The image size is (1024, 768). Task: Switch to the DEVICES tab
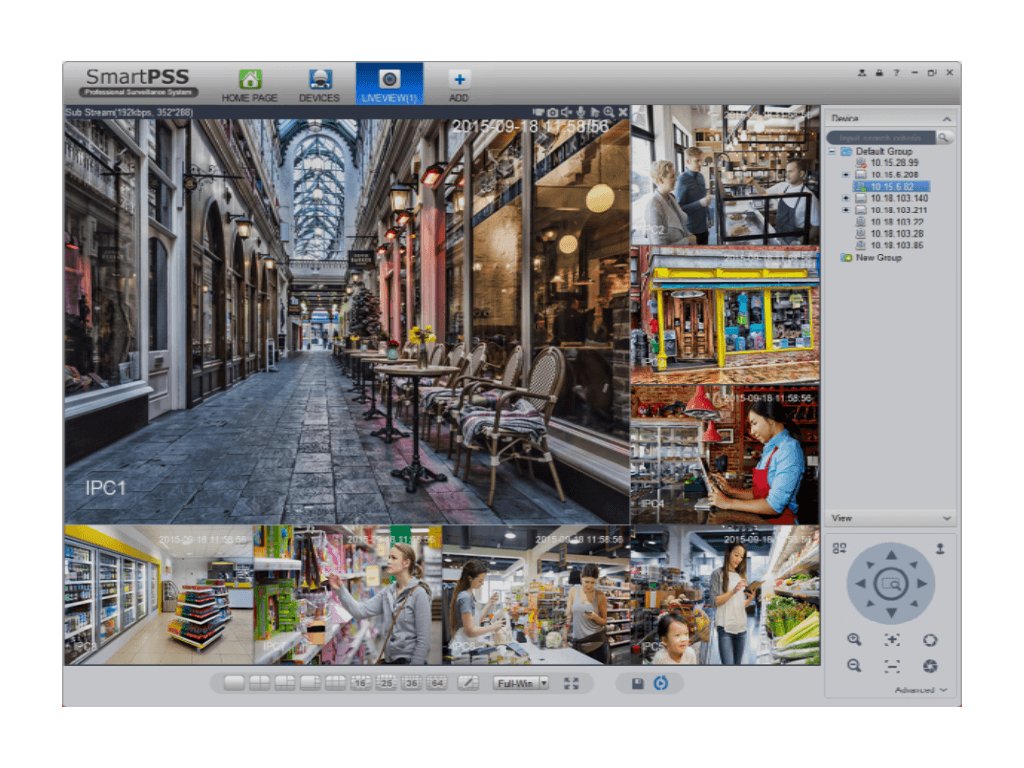click(319, 86)
